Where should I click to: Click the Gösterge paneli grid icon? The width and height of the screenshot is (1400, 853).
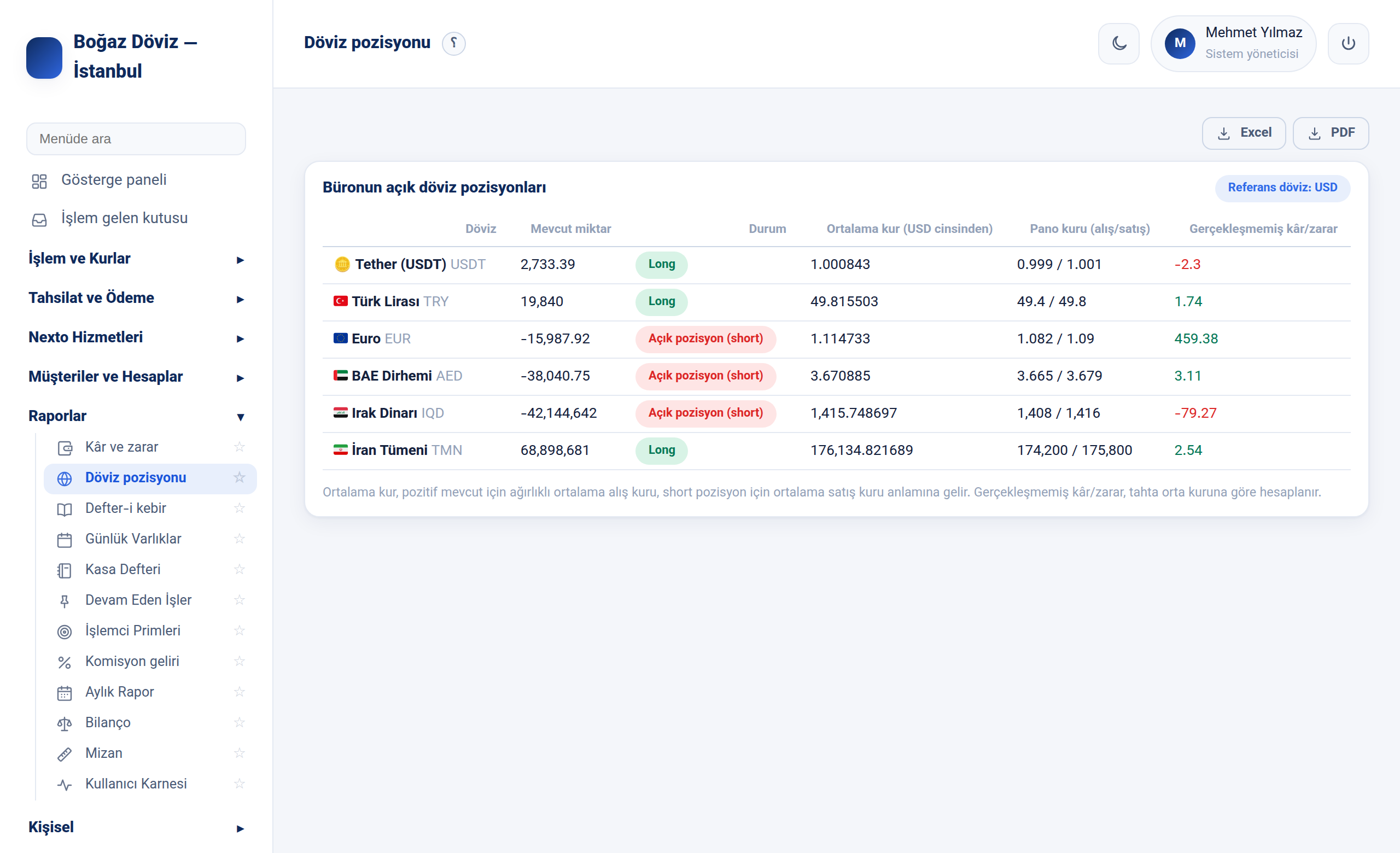coord(39,180)
